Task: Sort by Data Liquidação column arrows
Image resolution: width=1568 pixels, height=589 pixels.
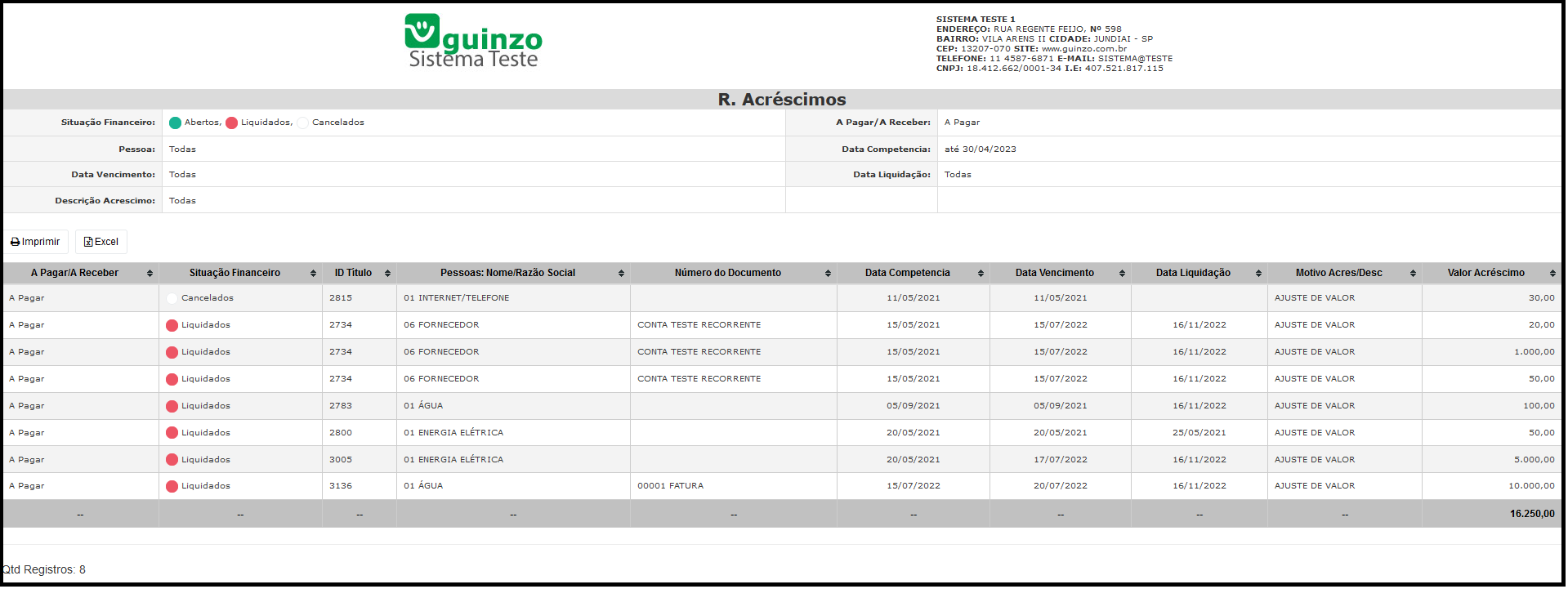Action: [x=1258, y=274]
